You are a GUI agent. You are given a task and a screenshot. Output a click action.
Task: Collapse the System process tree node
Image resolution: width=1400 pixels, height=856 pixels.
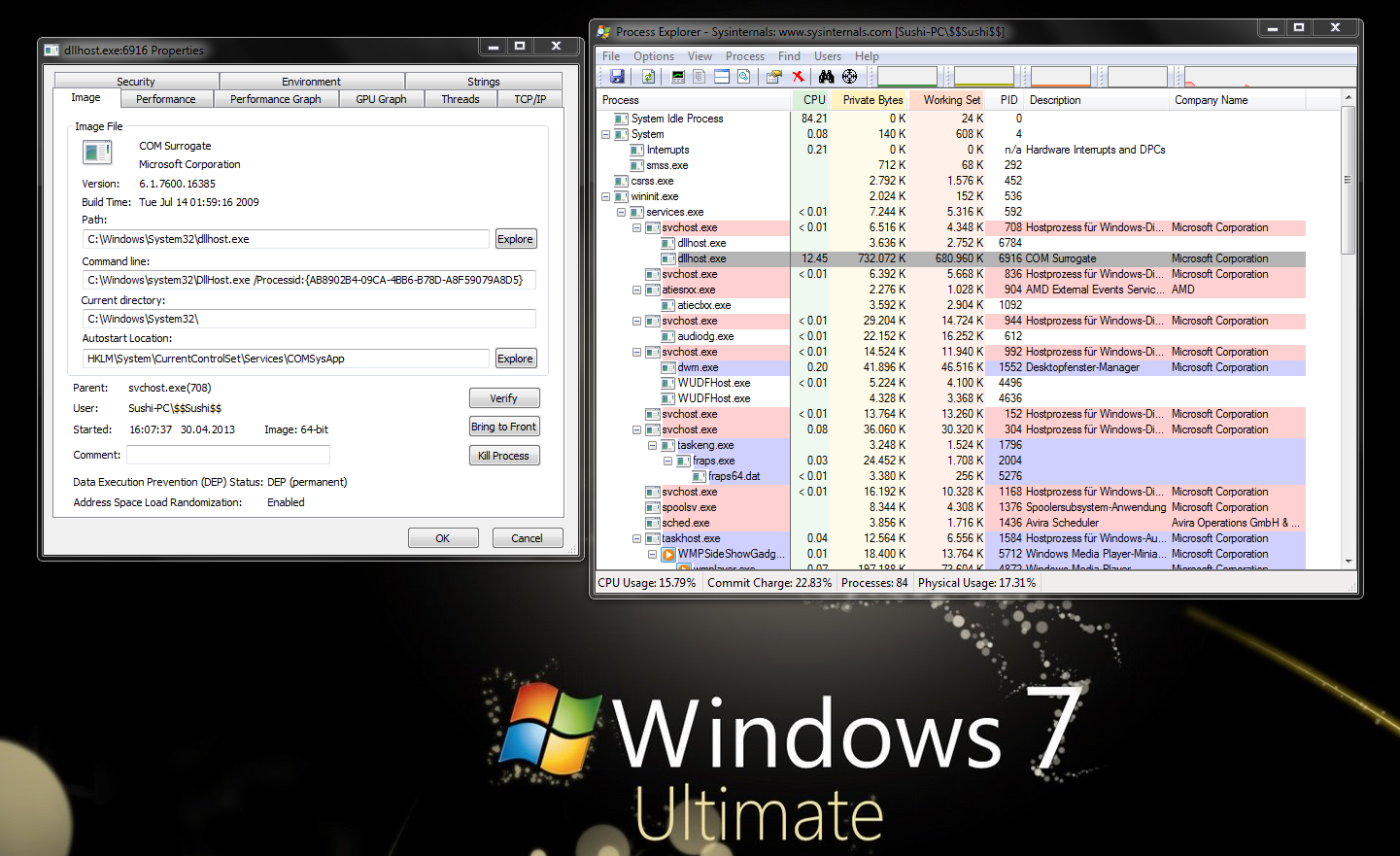coord(605,134)
